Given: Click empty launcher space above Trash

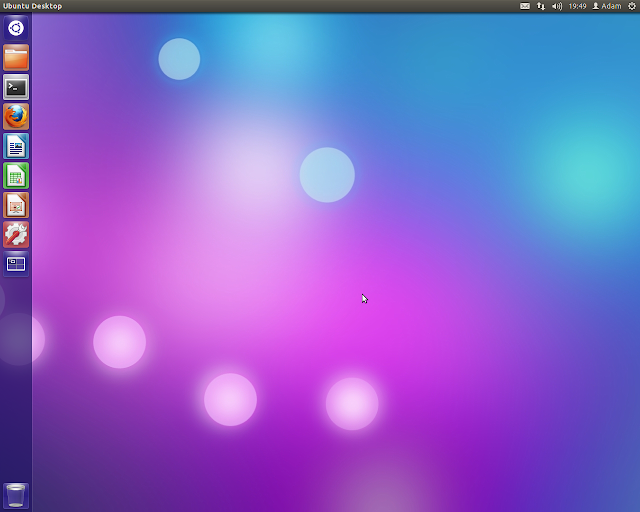Looking at the screenshot, I should pos(16,380).
